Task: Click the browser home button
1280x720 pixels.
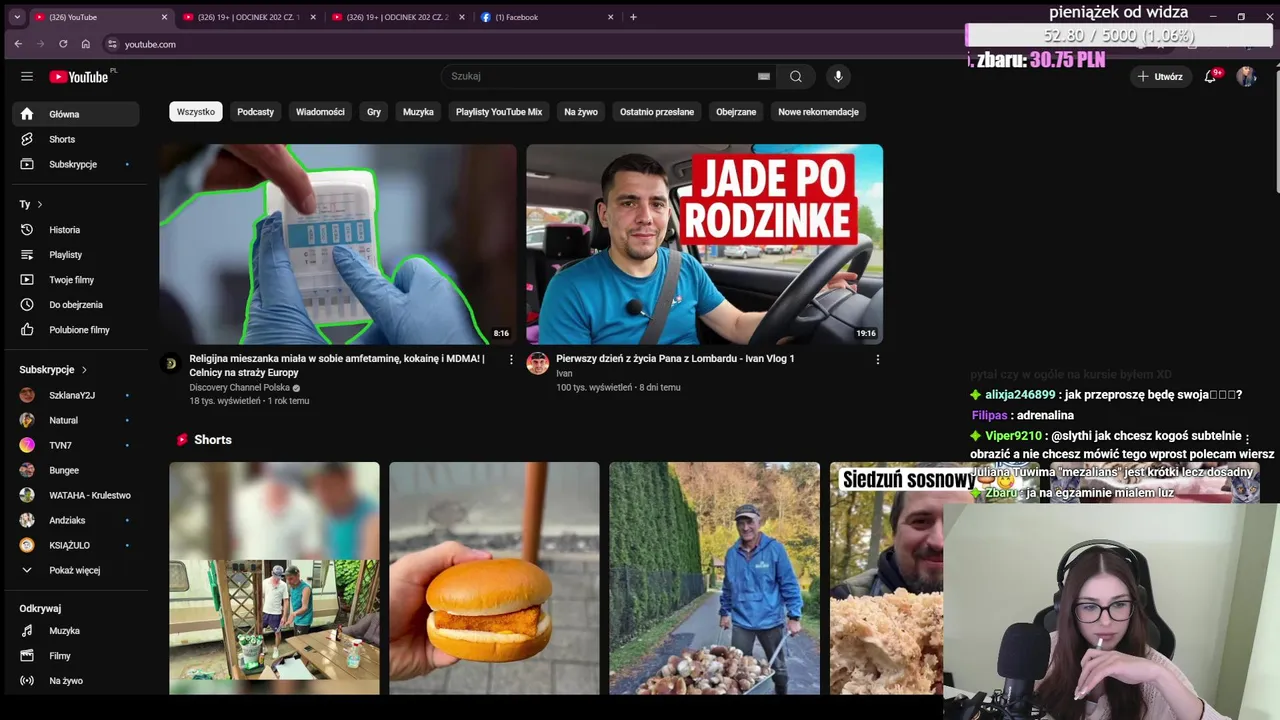Action: tap(86, 44)
